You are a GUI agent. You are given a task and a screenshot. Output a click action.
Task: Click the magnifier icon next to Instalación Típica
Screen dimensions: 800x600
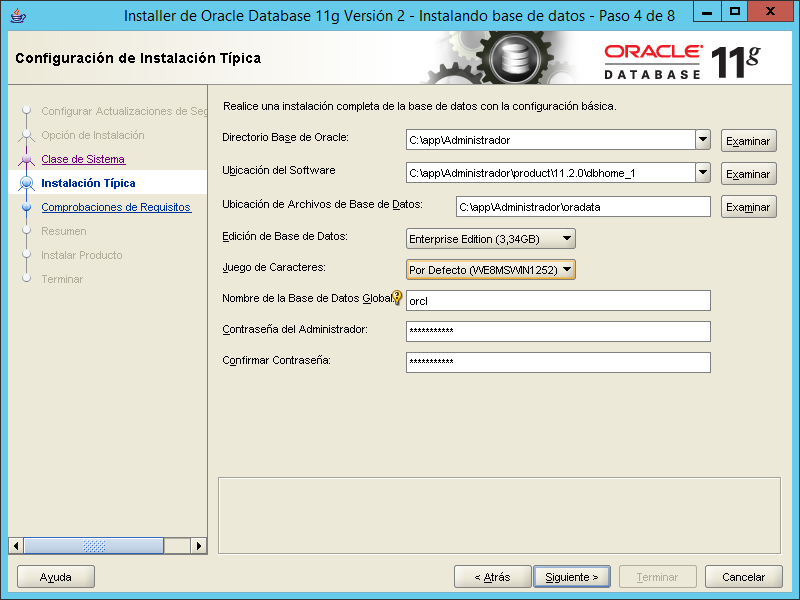point(28,182)
